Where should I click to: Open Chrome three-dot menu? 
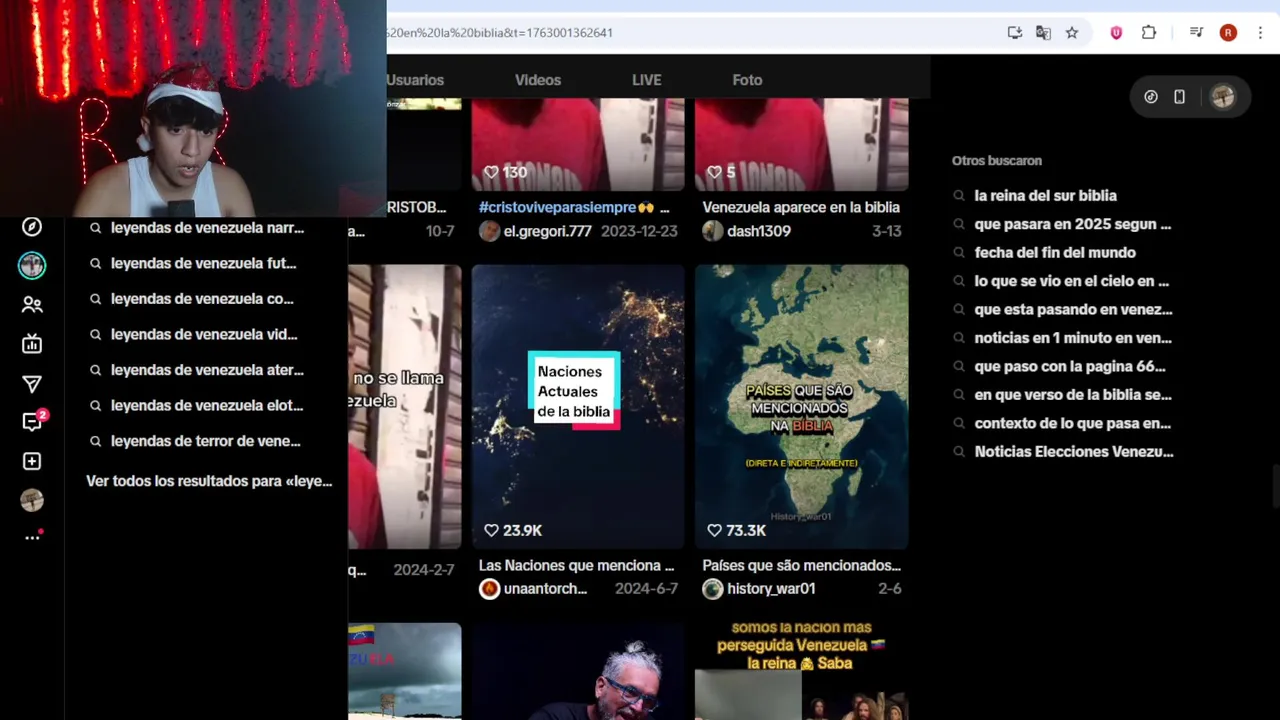point(1259,33)
